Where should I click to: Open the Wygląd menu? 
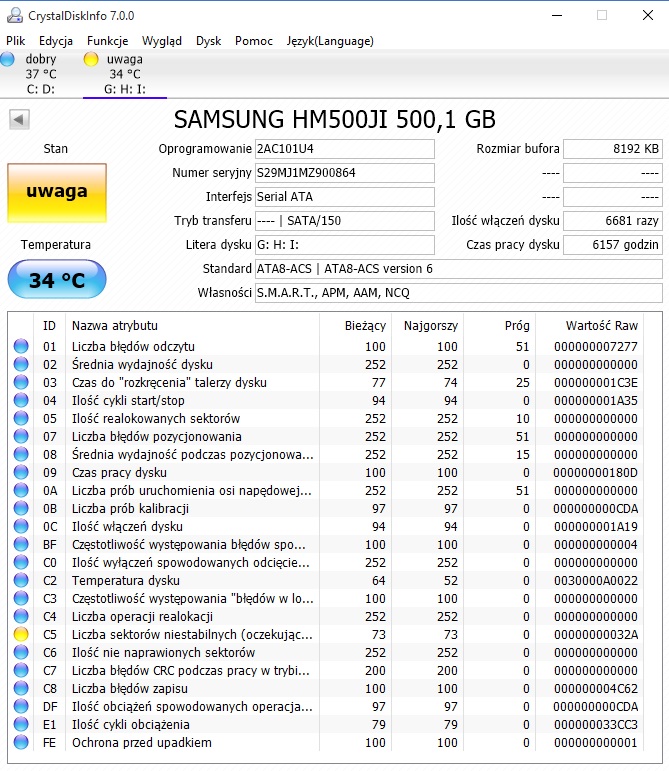tap(162, 41)
